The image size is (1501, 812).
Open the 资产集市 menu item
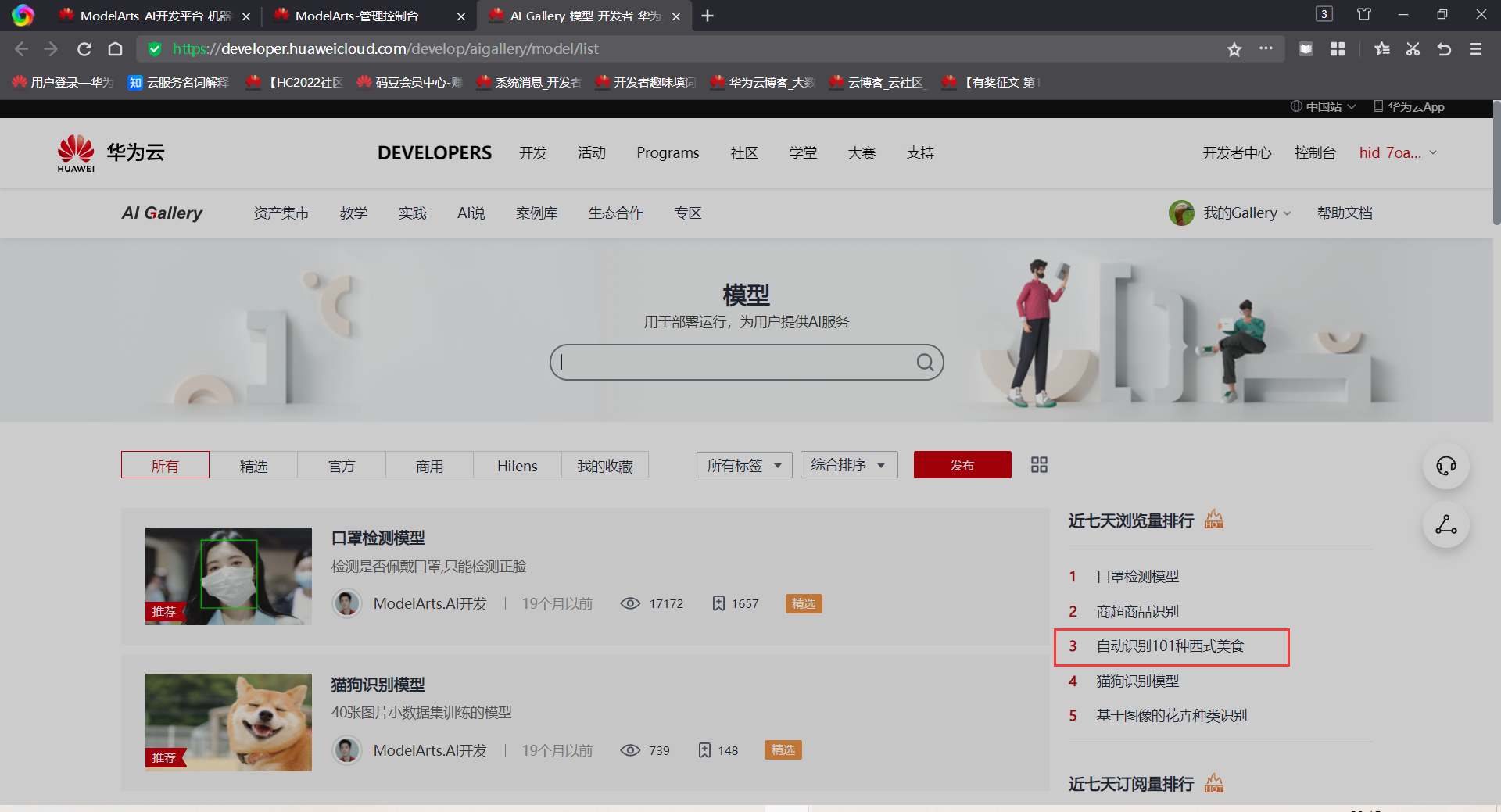coord(281,213)
